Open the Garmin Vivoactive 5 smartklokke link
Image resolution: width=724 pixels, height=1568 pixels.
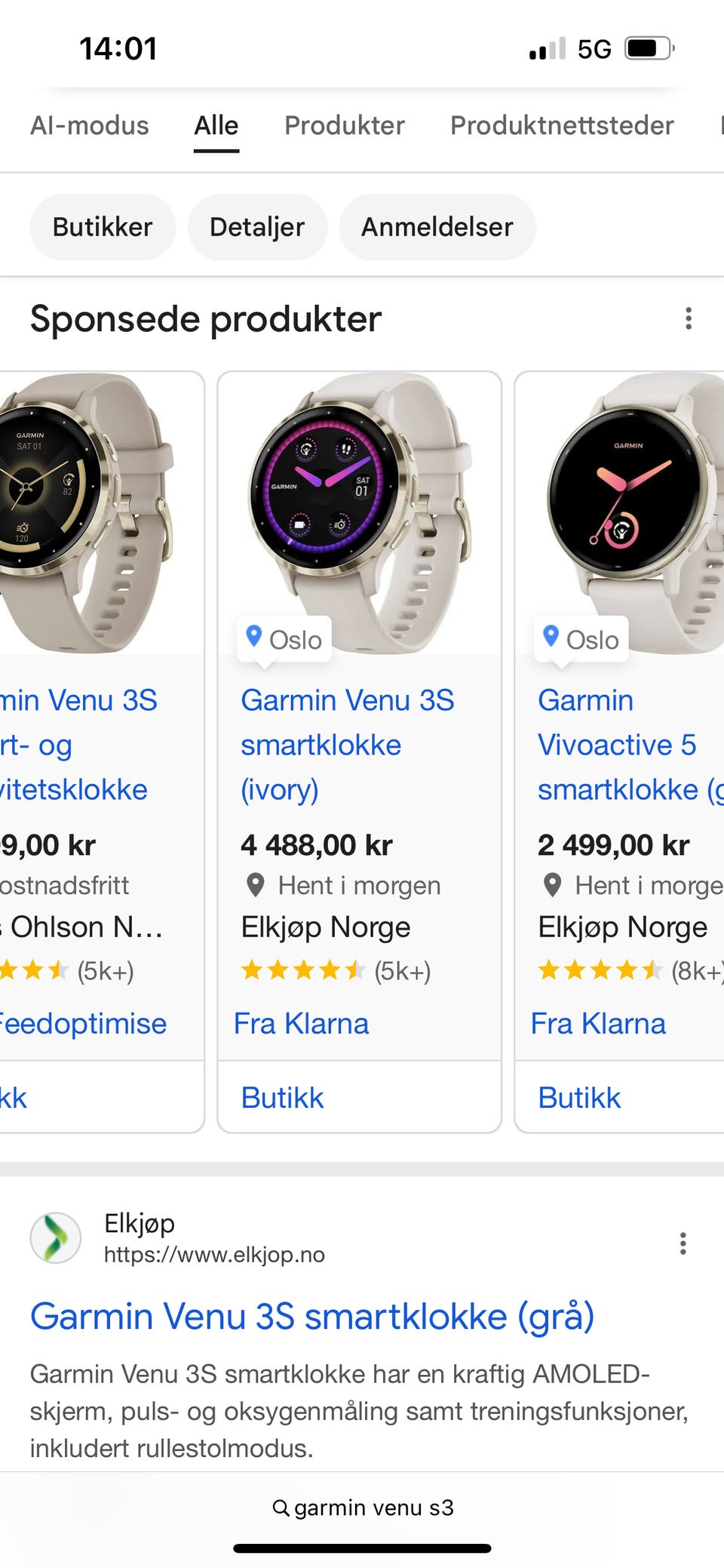[618, 744]
